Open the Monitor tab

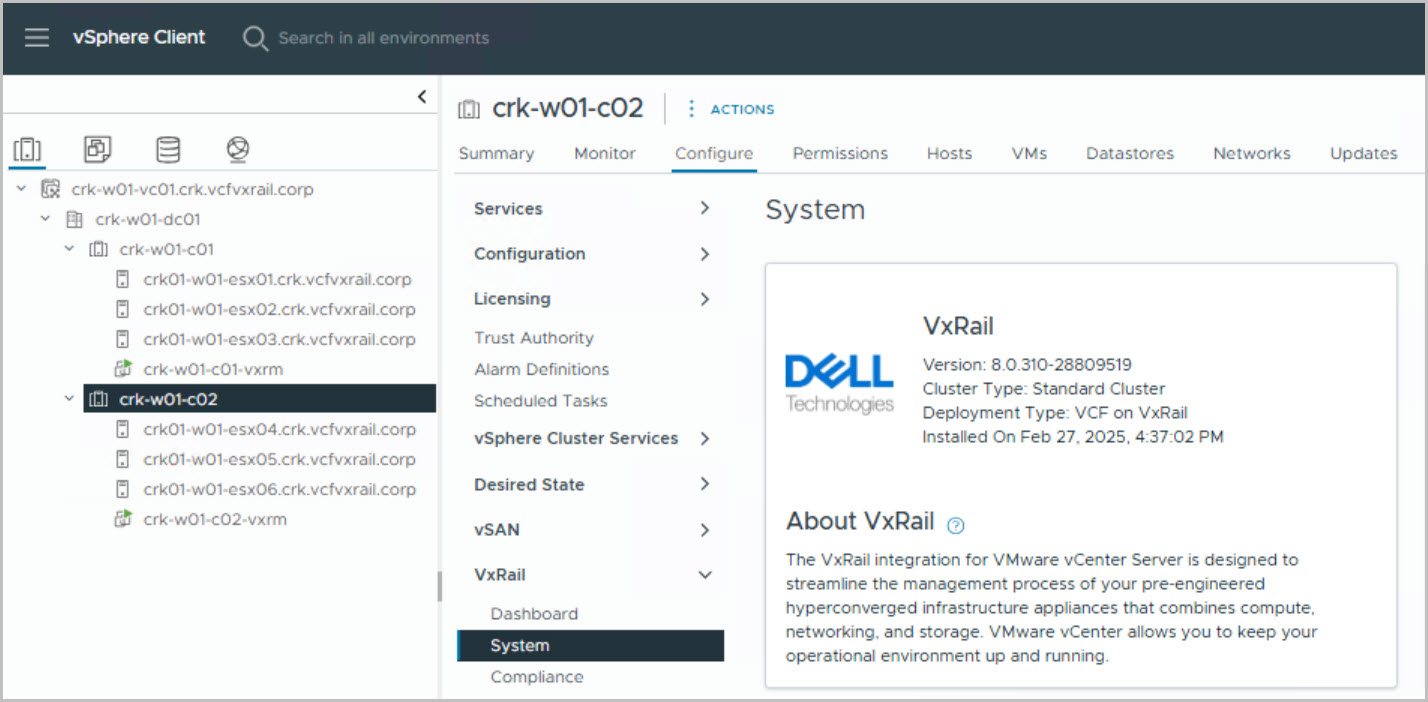coord(604,153)
